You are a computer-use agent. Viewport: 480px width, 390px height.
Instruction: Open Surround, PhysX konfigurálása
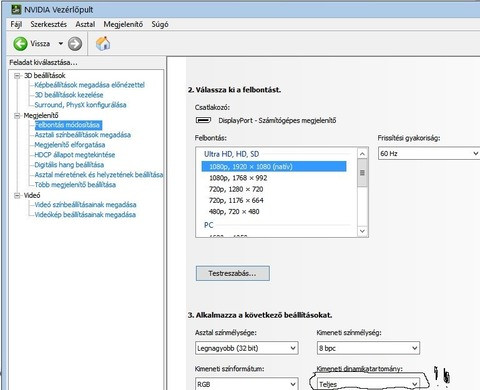pyautogui.click(x=80, y=105)
